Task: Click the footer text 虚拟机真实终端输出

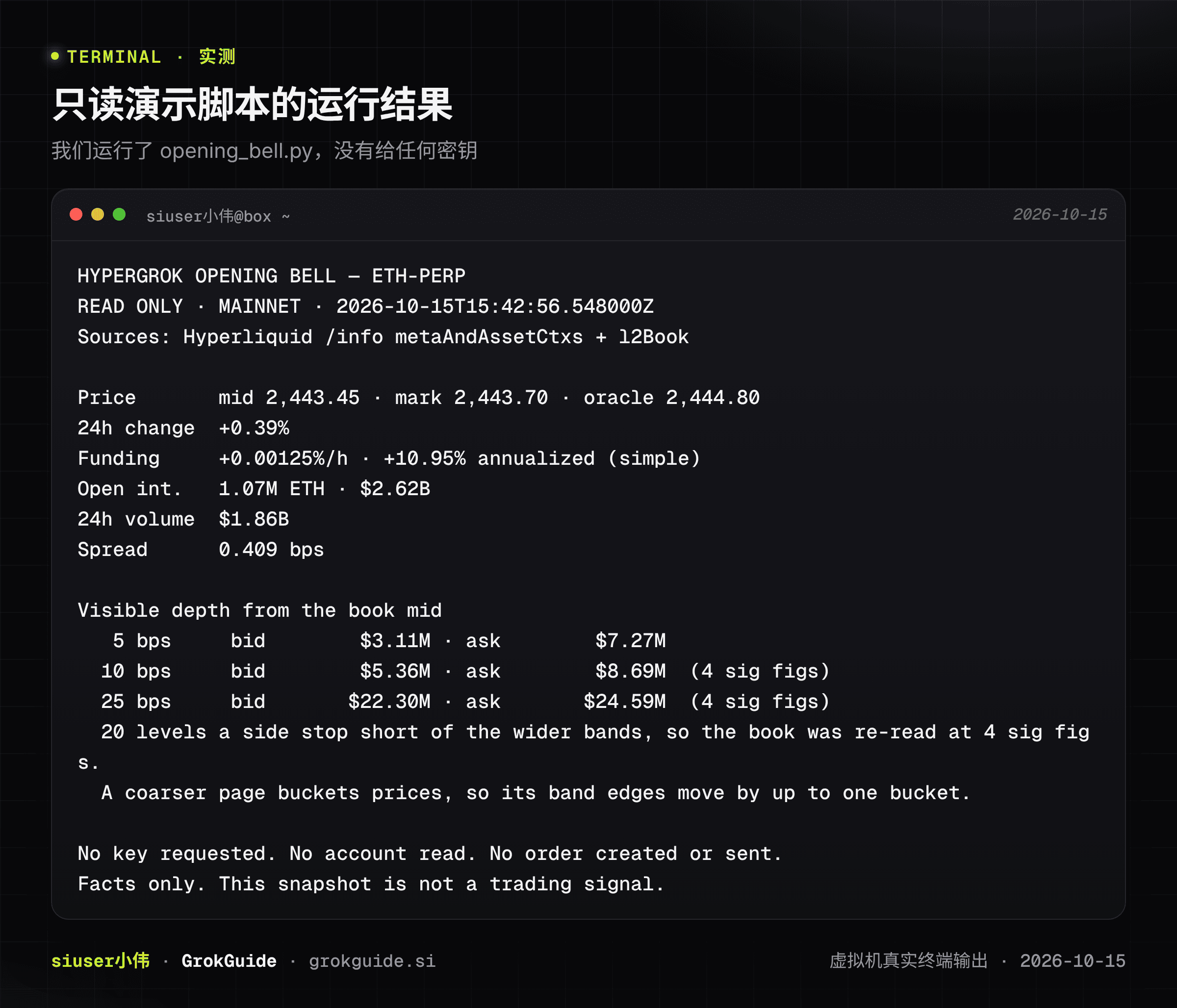Action: tap(908, 961)
